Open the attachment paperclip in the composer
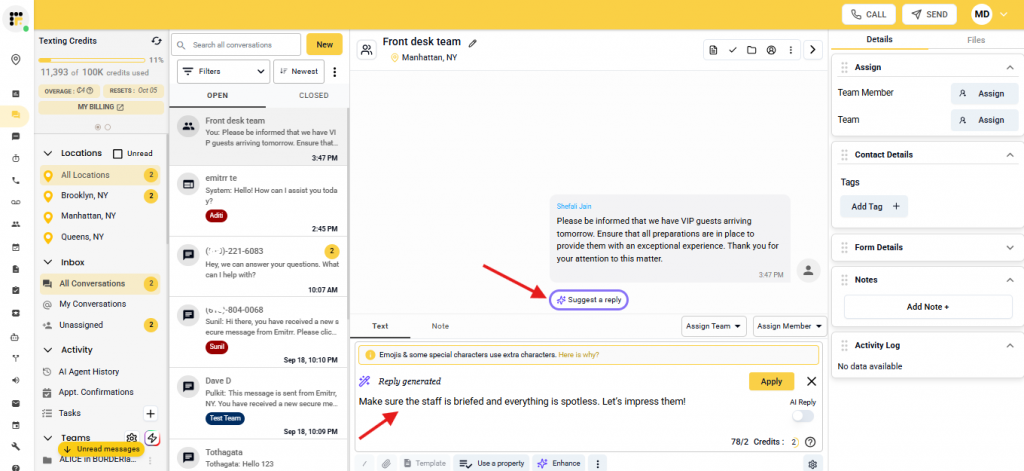This screenshot has height=471, width=1024. point(386,464)
